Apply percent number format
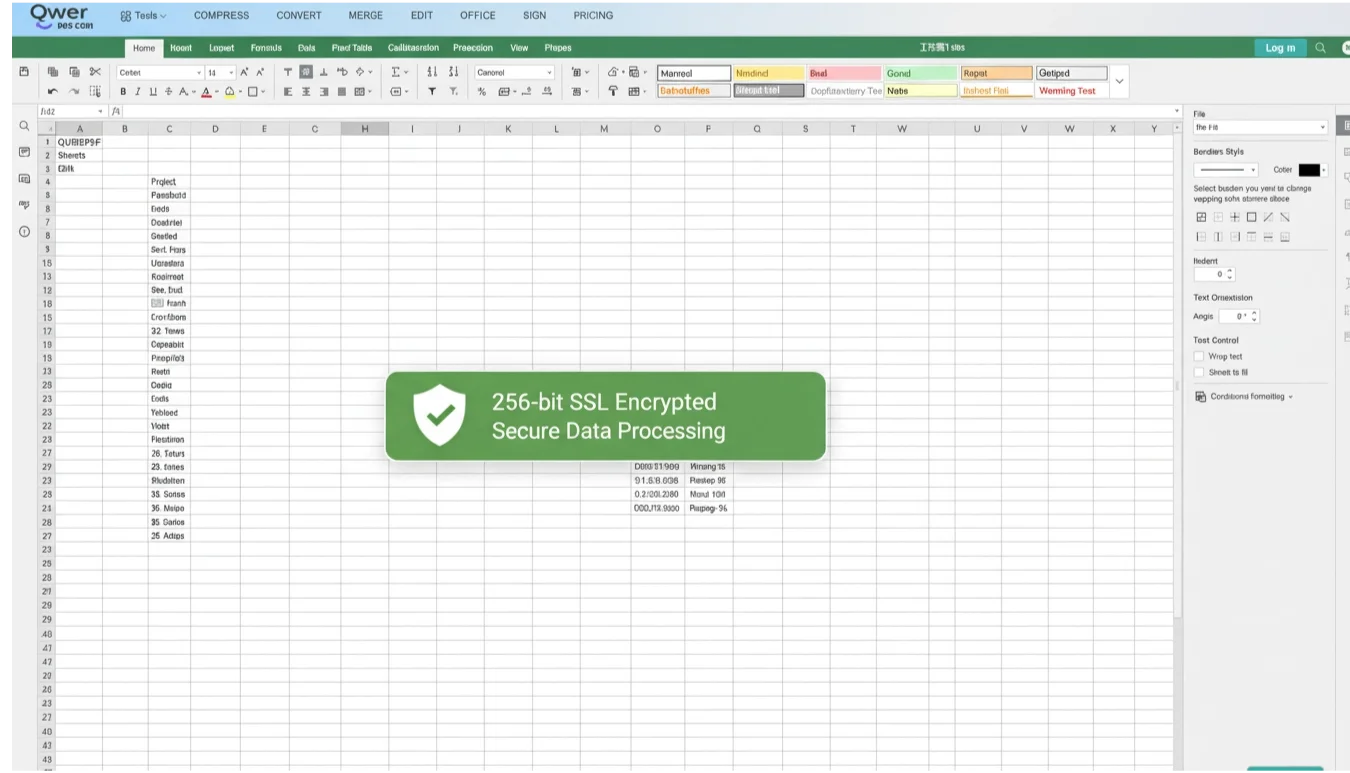1350x773 pixels. pos(481,91)
